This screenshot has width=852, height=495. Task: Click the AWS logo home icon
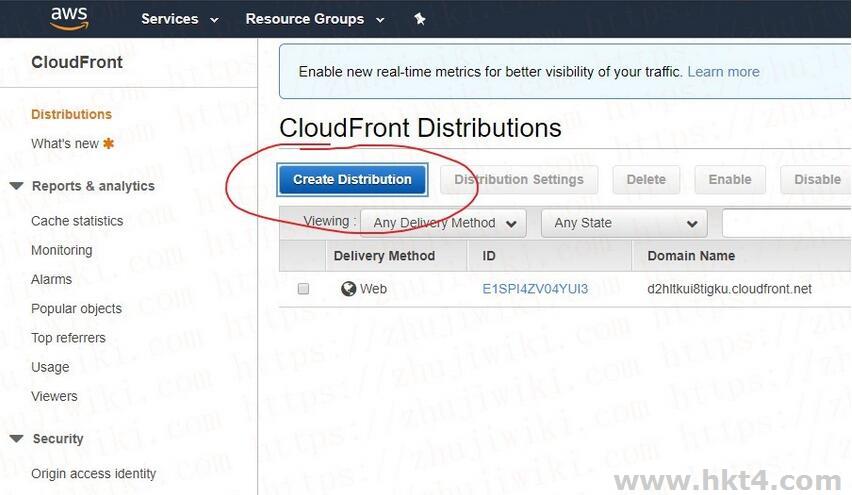[x=69, y=18]
